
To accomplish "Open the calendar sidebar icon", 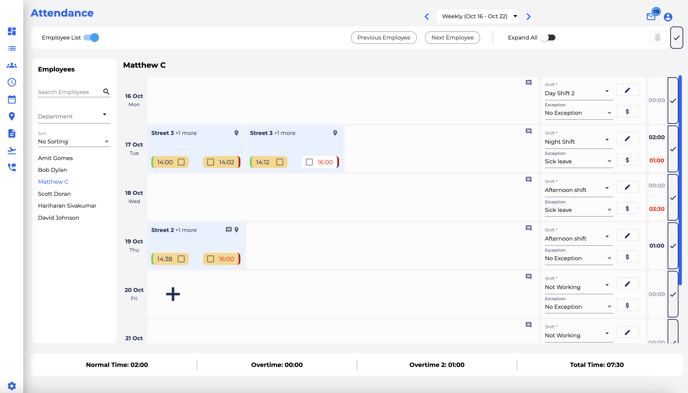I will coord(12,99).
